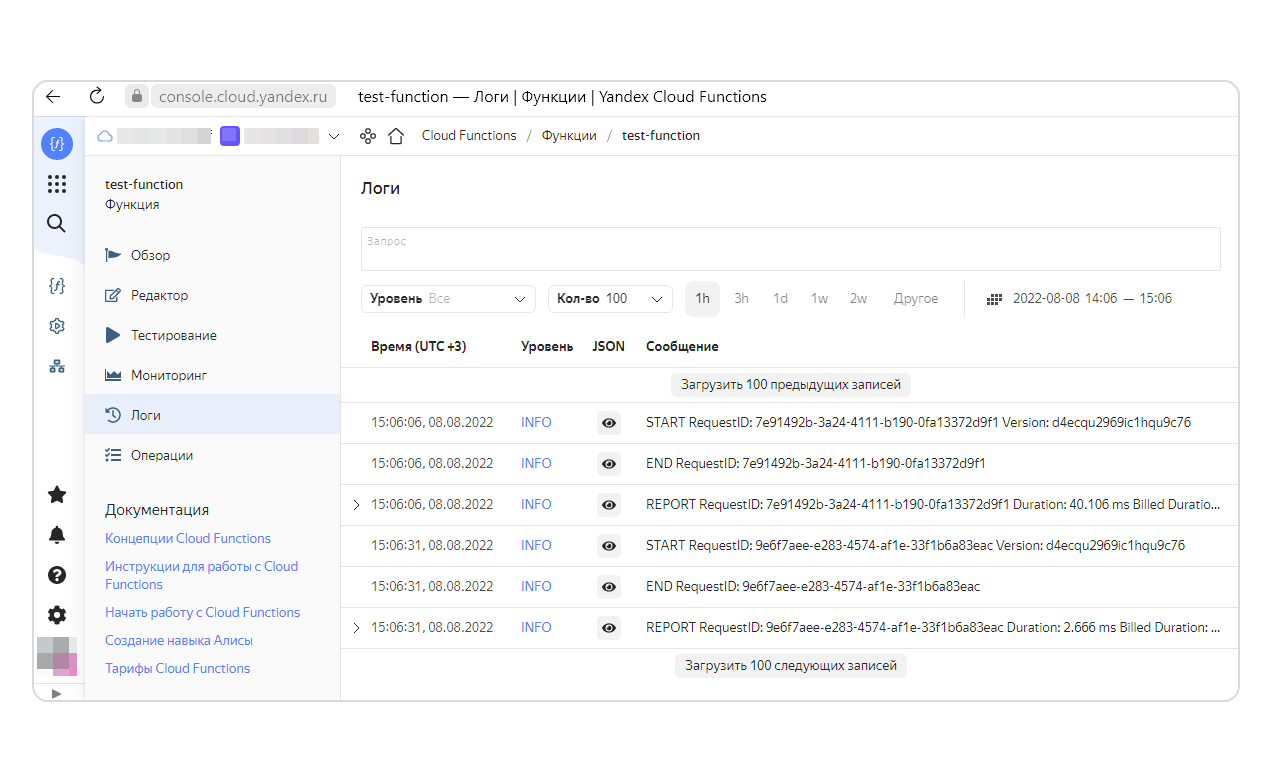
Task: Open the Операции section
Action: pyautogui.click(x=212, y=455)
